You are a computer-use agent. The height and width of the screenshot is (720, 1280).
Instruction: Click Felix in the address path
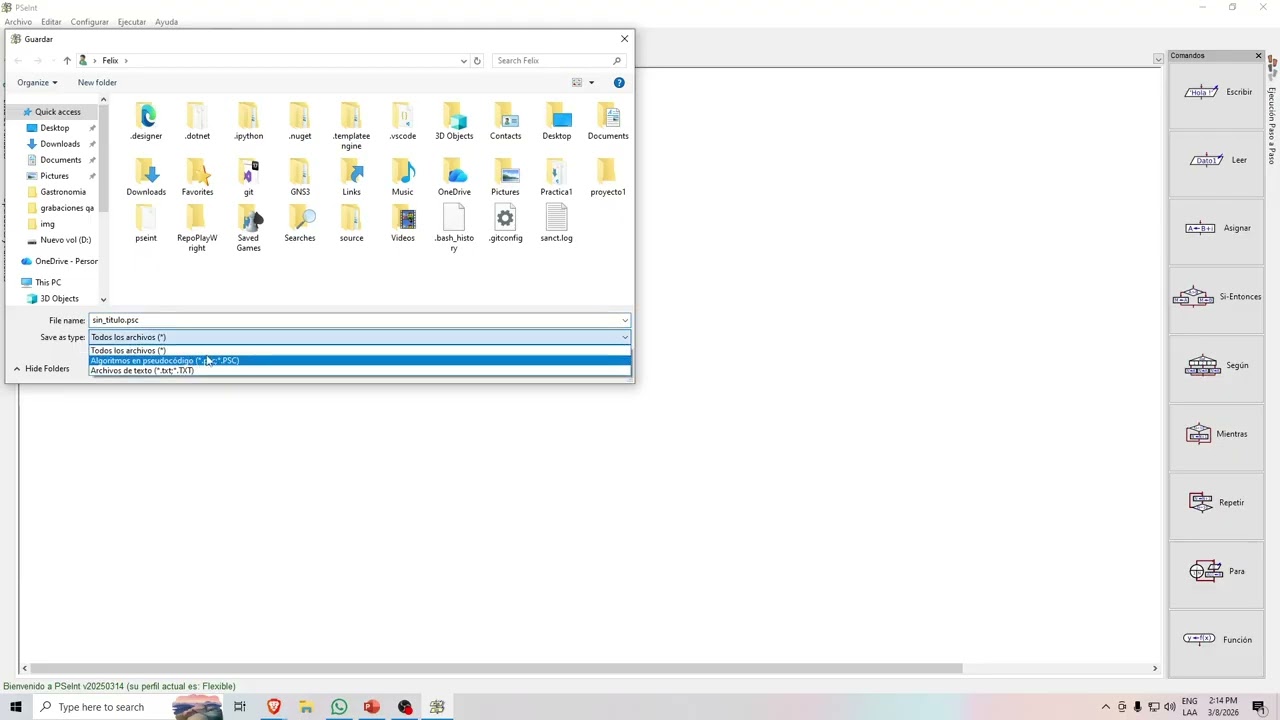[110, 61]
